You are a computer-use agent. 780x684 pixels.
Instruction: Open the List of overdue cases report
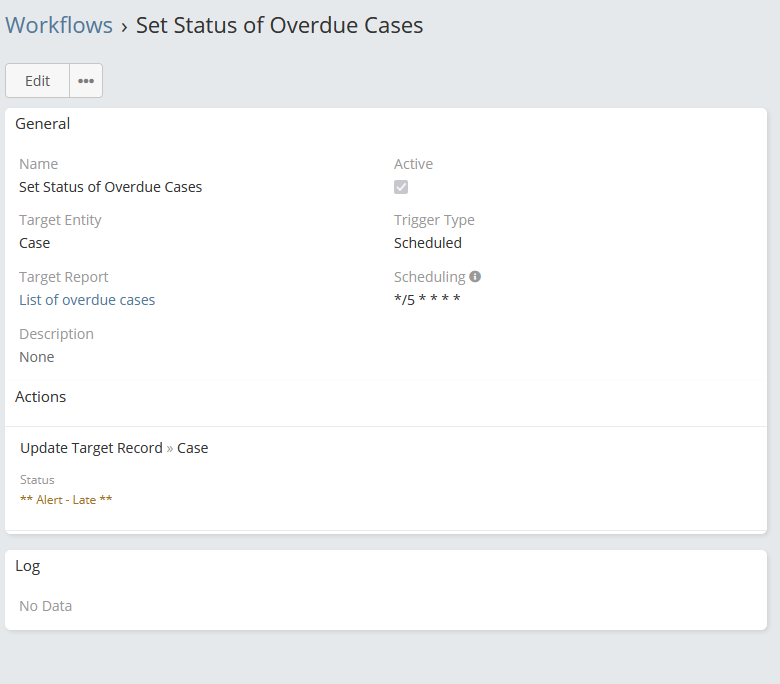pos(87,300)
